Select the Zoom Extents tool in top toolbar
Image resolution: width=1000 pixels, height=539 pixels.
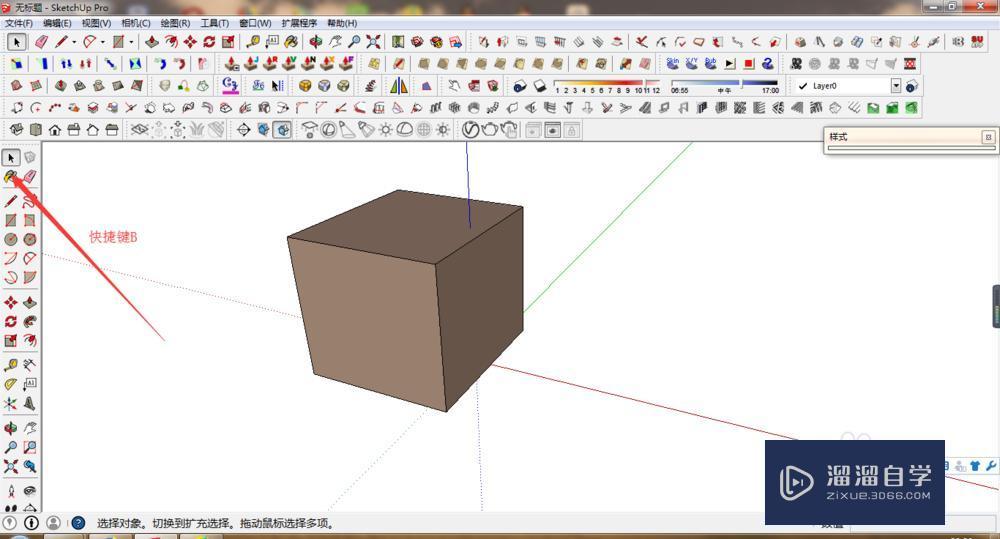coord(373,42)
